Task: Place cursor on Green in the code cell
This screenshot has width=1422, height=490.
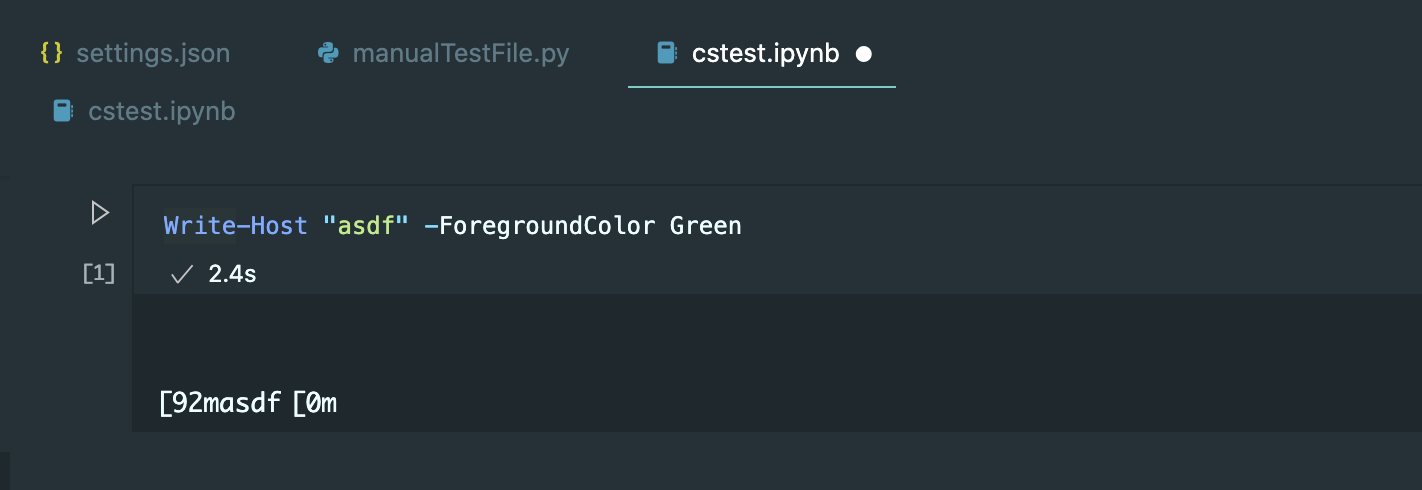Action: click(705, 226)
